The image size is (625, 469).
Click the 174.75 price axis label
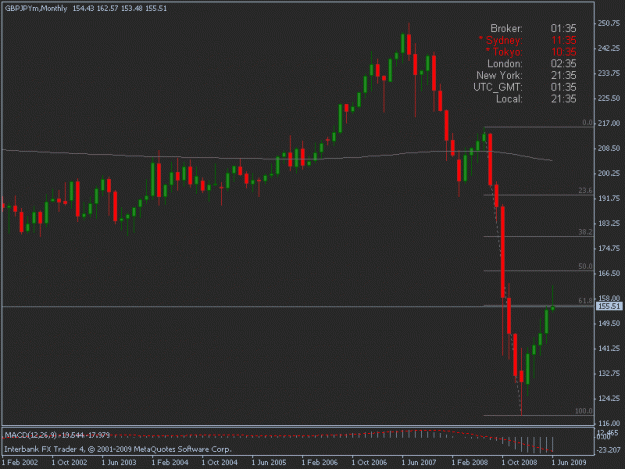[x=609, y=249]
